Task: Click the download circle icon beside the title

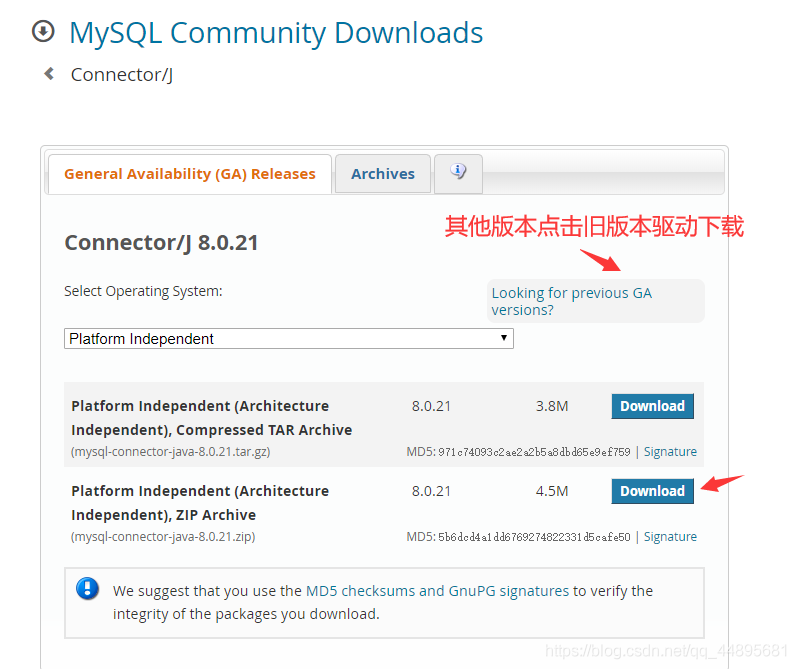Action: coord(43,31)
